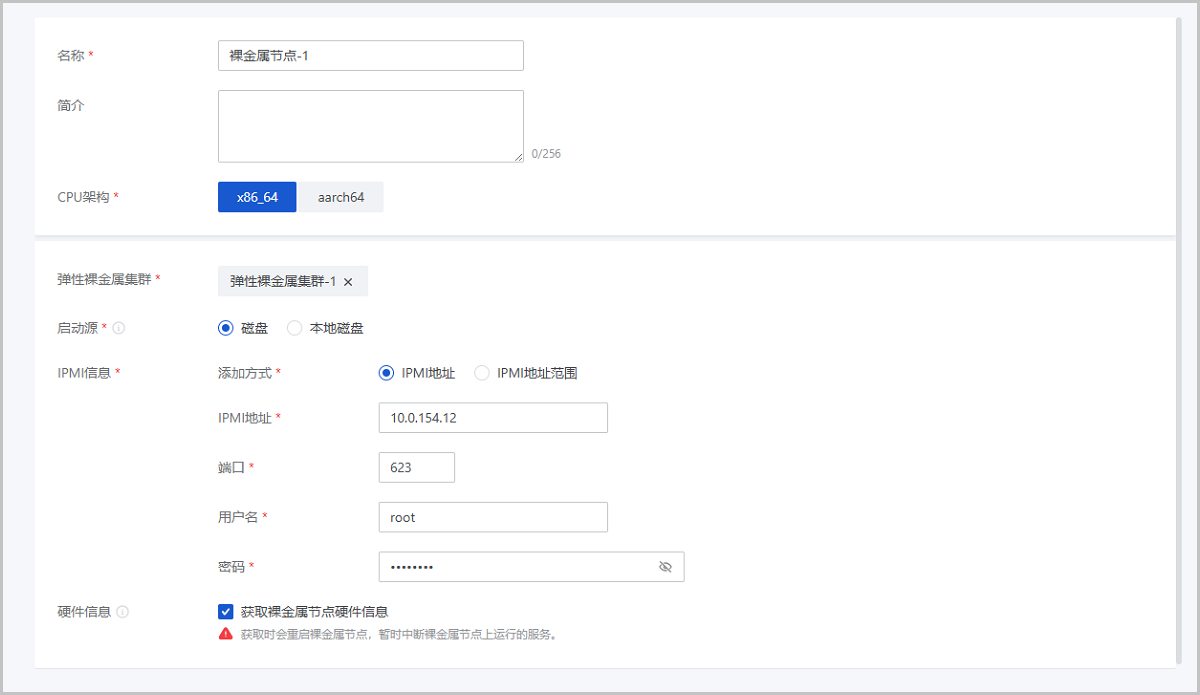Select the 磁盘 boot source radio button
This screenshot has width=1200, height=695.
226,328
